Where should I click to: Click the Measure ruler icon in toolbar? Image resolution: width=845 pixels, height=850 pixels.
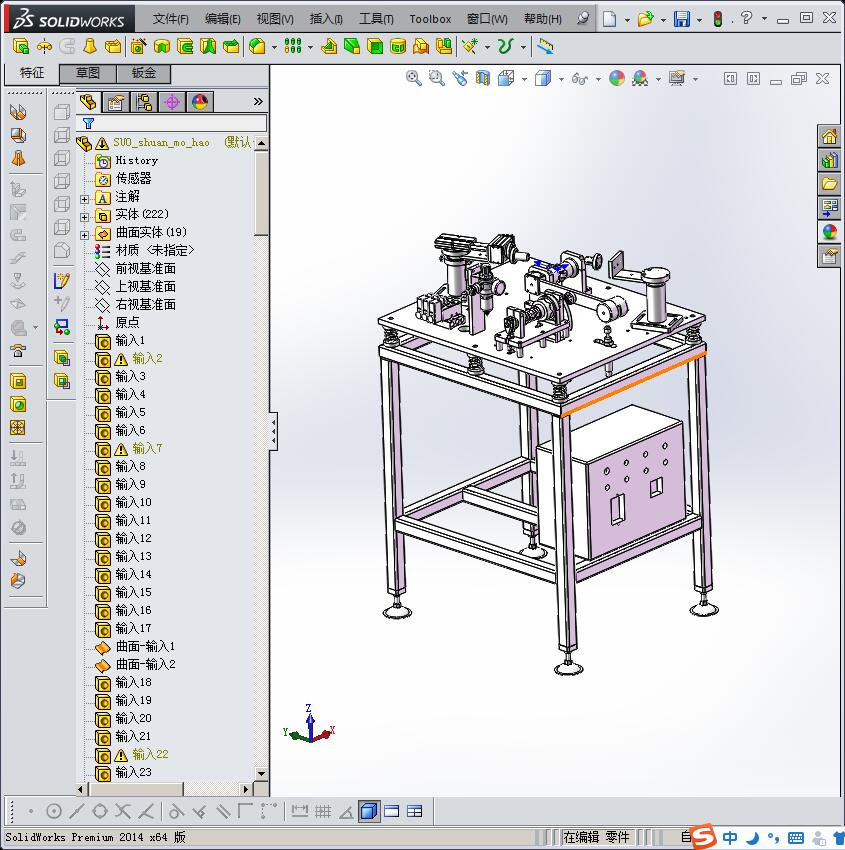coord(545,47)
